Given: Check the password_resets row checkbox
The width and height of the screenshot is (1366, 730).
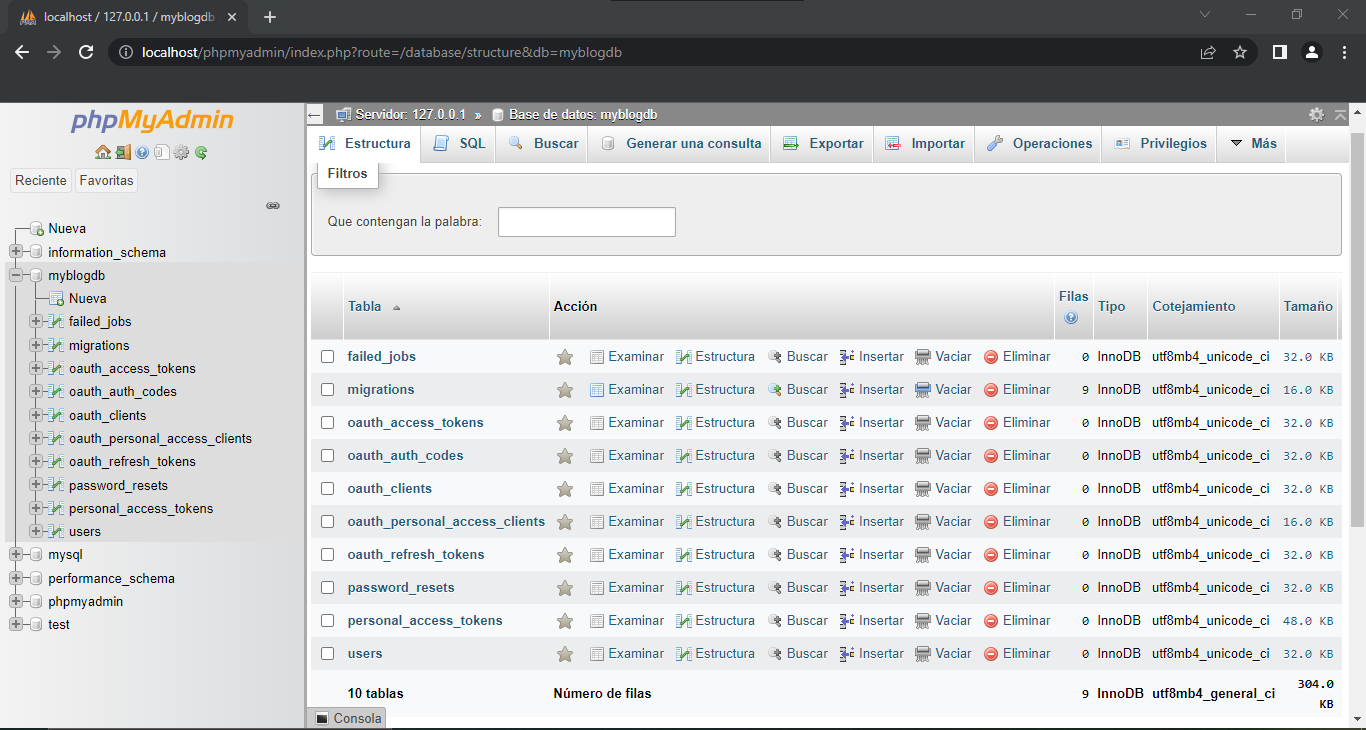Looking at the screenshot, I should pos(327,588).
